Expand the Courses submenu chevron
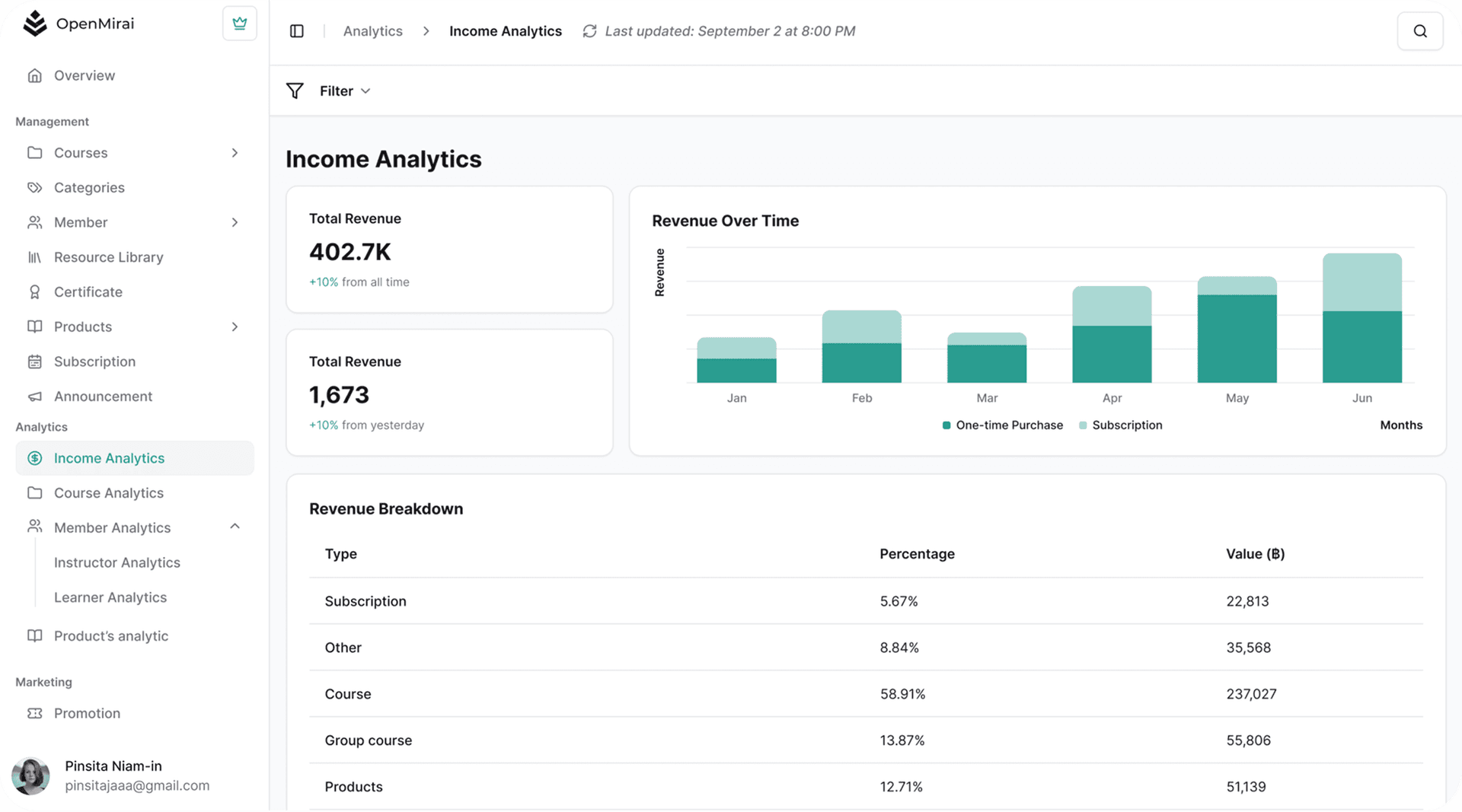 point(235,153)
